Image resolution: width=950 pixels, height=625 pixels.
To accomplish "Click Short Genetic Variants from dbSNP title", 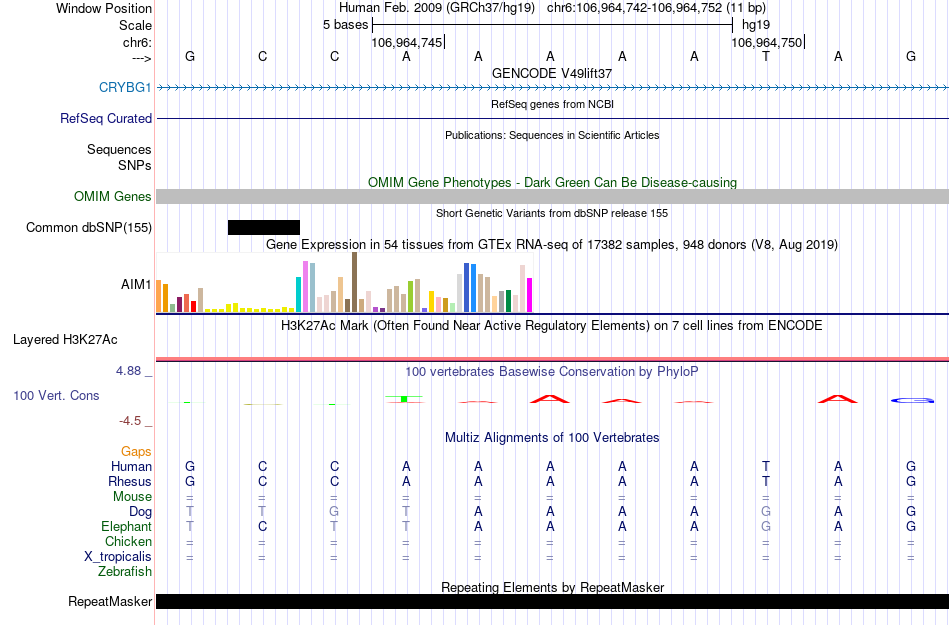I will coord(552,213).
